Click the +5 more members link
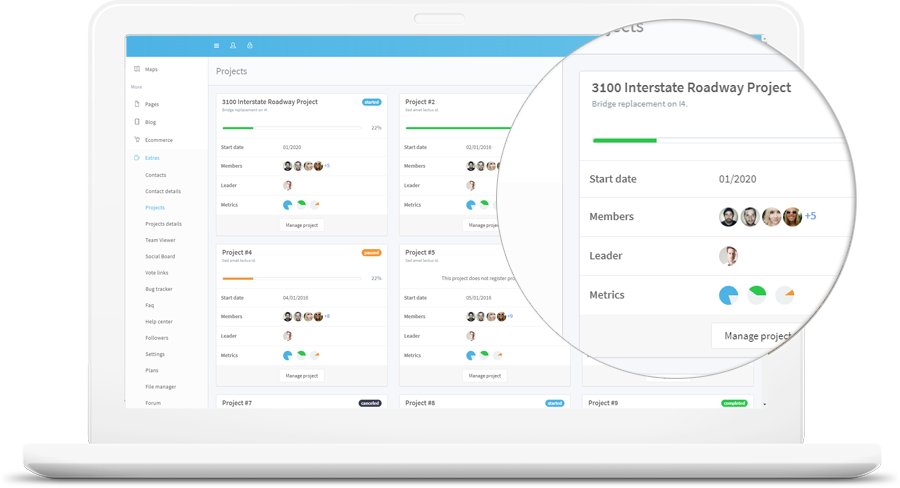The height and width of the screenshot is (488, 900). pyautogui.click(x=327, y=166)
